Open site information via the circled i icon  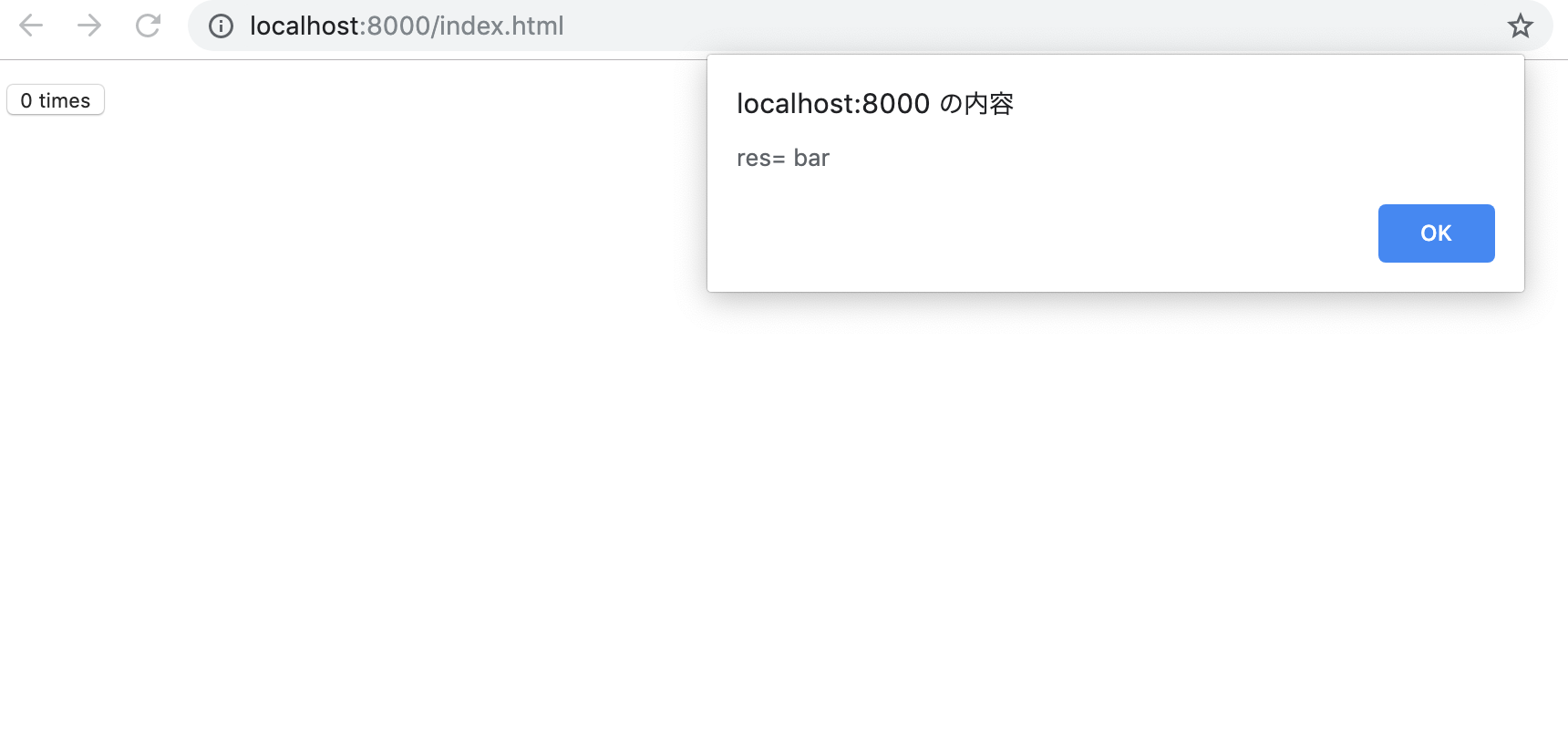[x=221, y=26]
